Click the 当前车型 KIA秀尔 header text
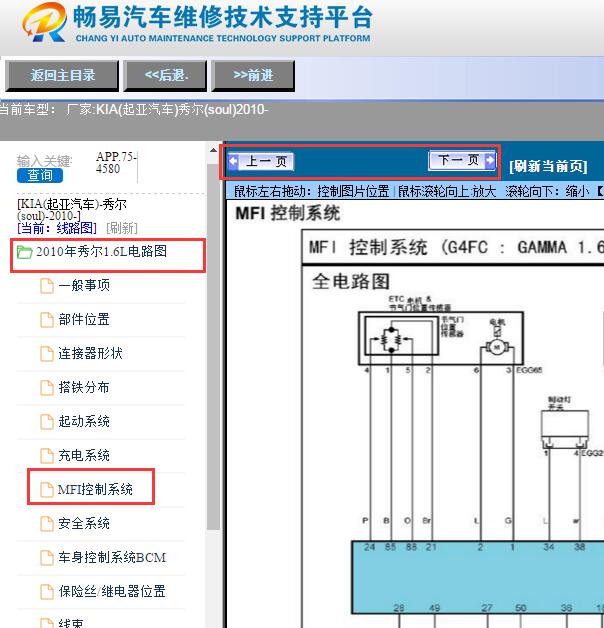The width and height of the screenshot is (604, 628). click(x=133, y=109)
